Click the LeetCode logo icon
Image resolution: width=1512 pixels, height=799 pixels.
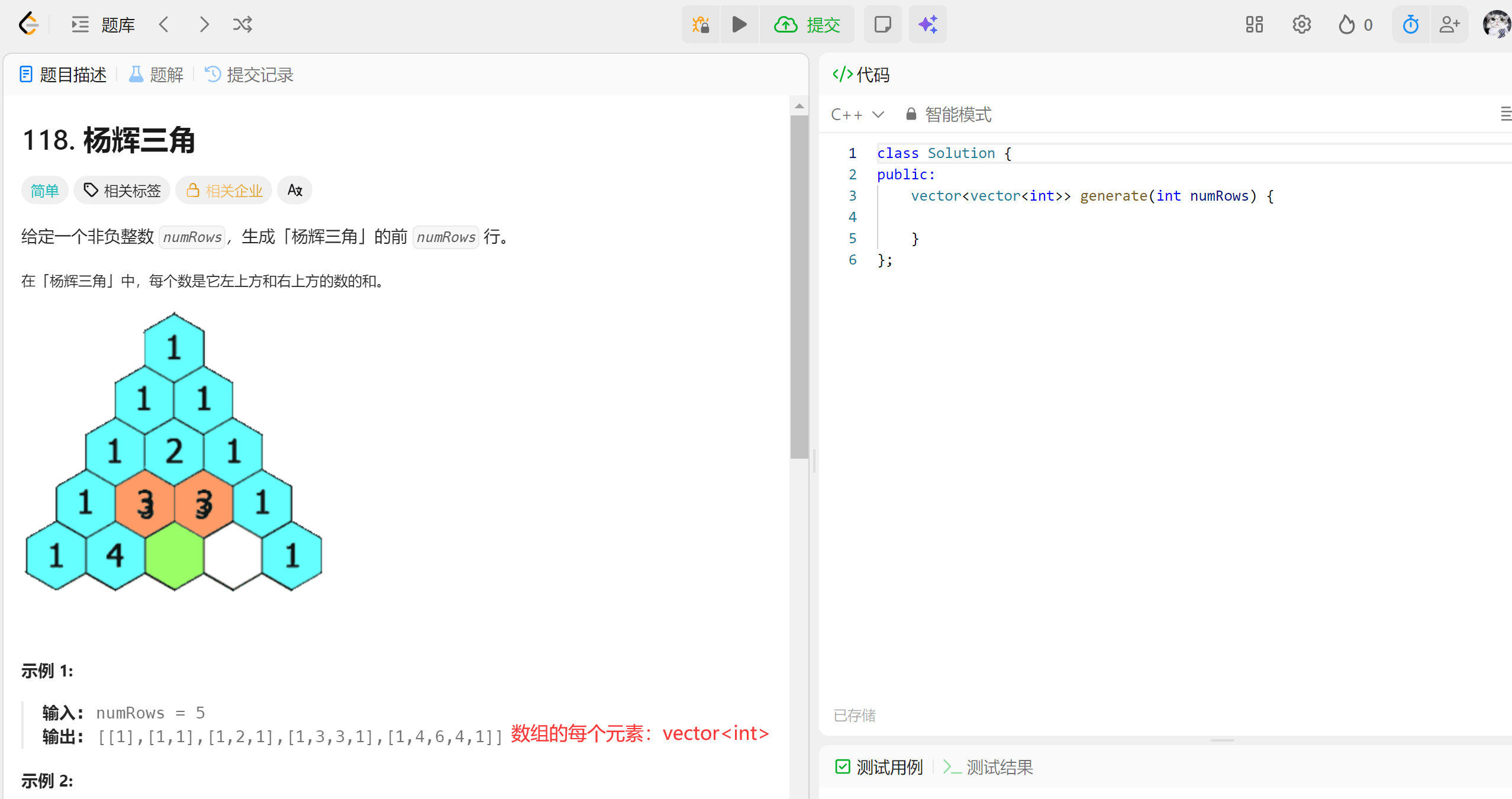coord(28,24)
